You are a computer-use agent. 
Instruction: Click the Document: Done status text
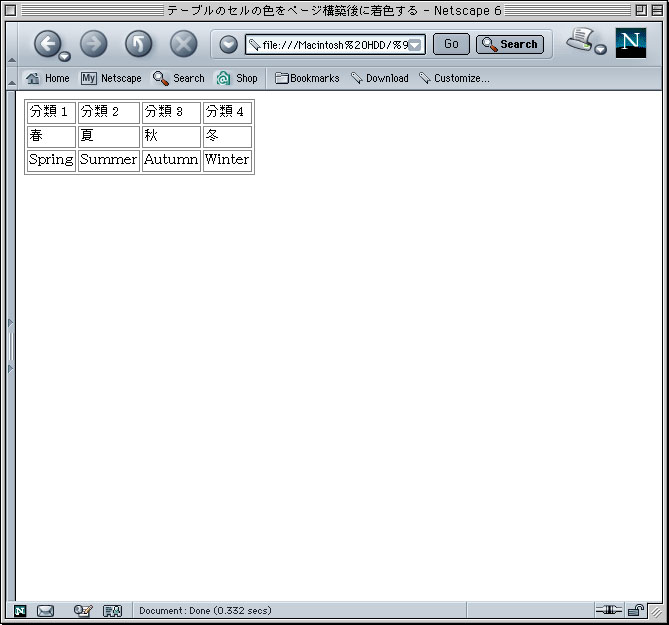click(x=205, y=610)
